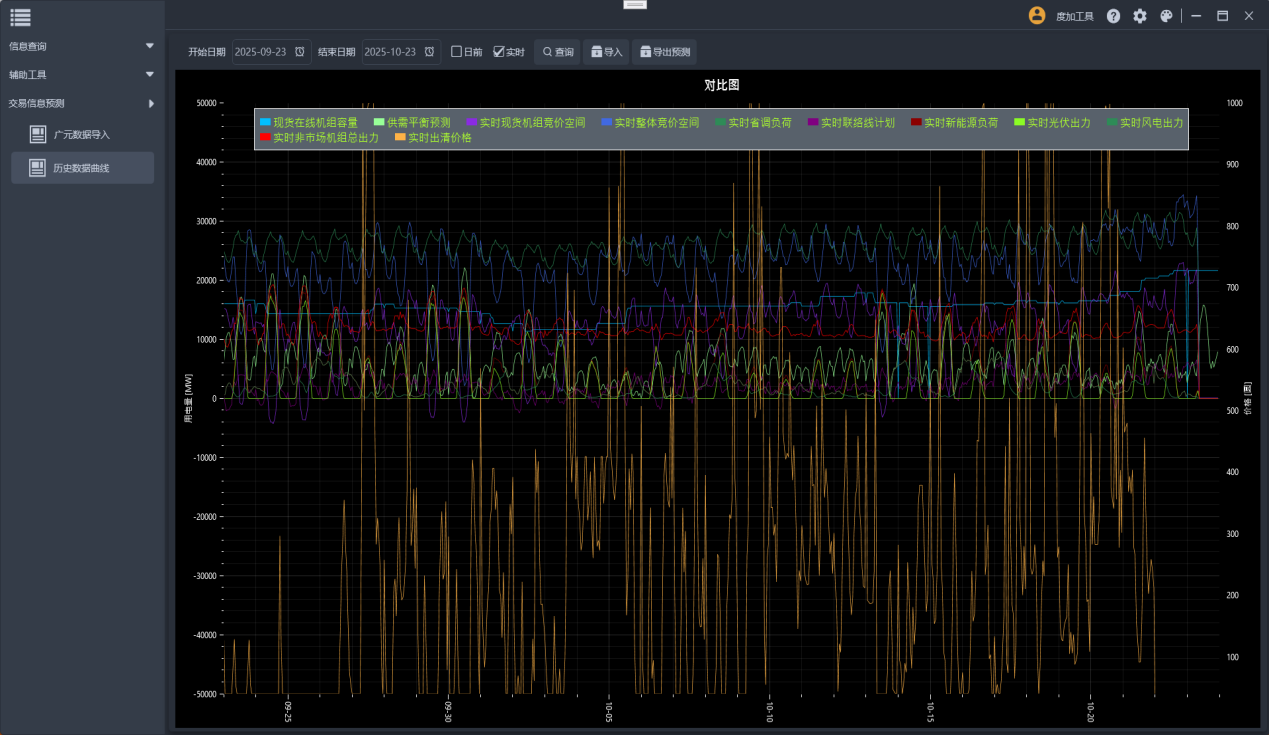Click the hamburger list menu icon
The image size is (1269, 735).
pyautogui.click(x=20, y=16)
